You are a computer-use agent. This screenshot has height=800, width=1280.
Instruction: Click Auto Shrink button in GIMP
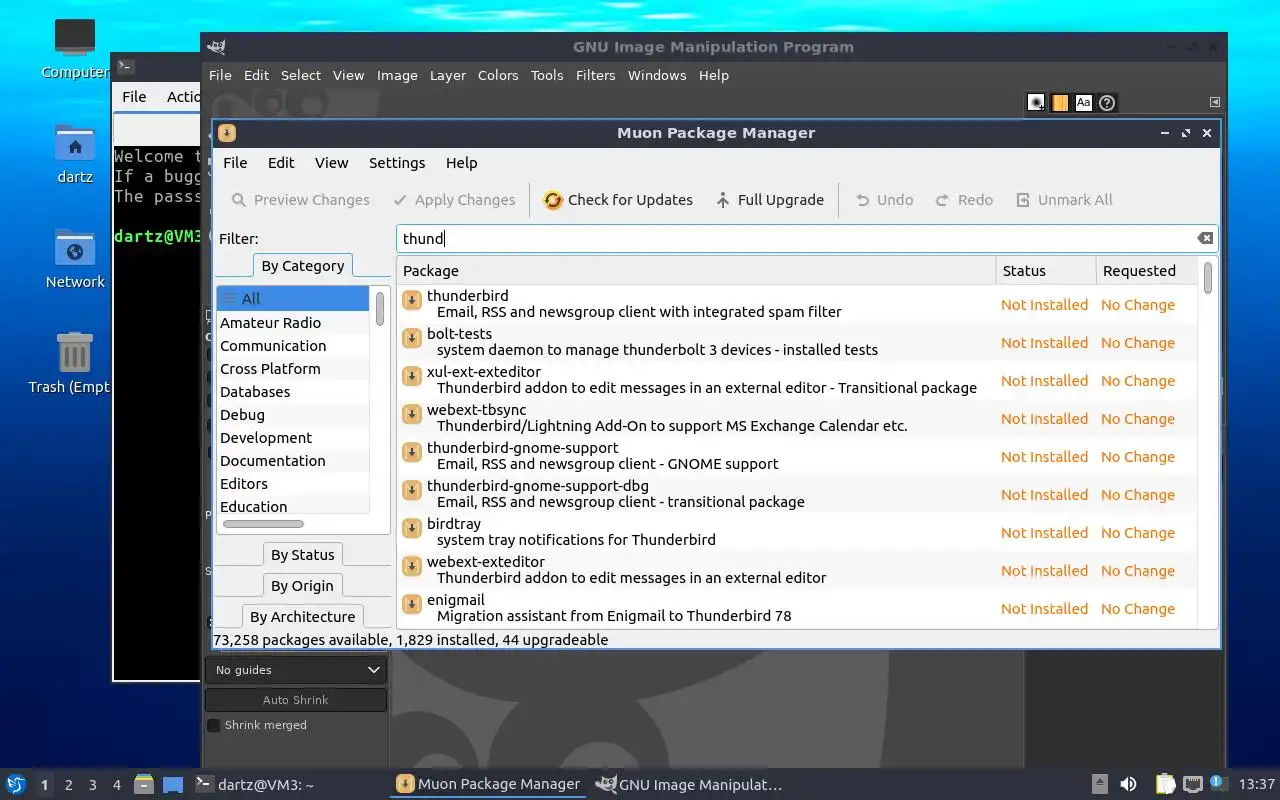coord(296,700)
